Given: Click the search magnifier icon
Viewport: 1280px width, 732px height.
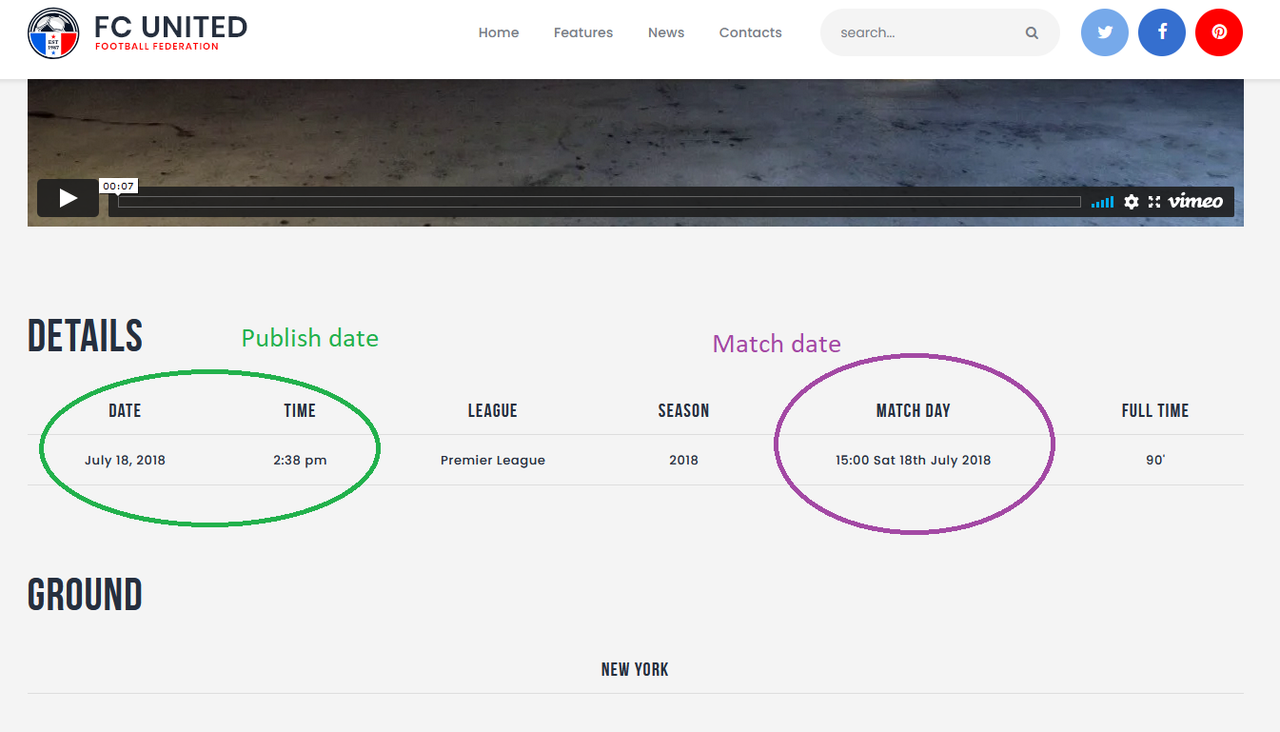Looking at the screenshot, I should 1032,33.
